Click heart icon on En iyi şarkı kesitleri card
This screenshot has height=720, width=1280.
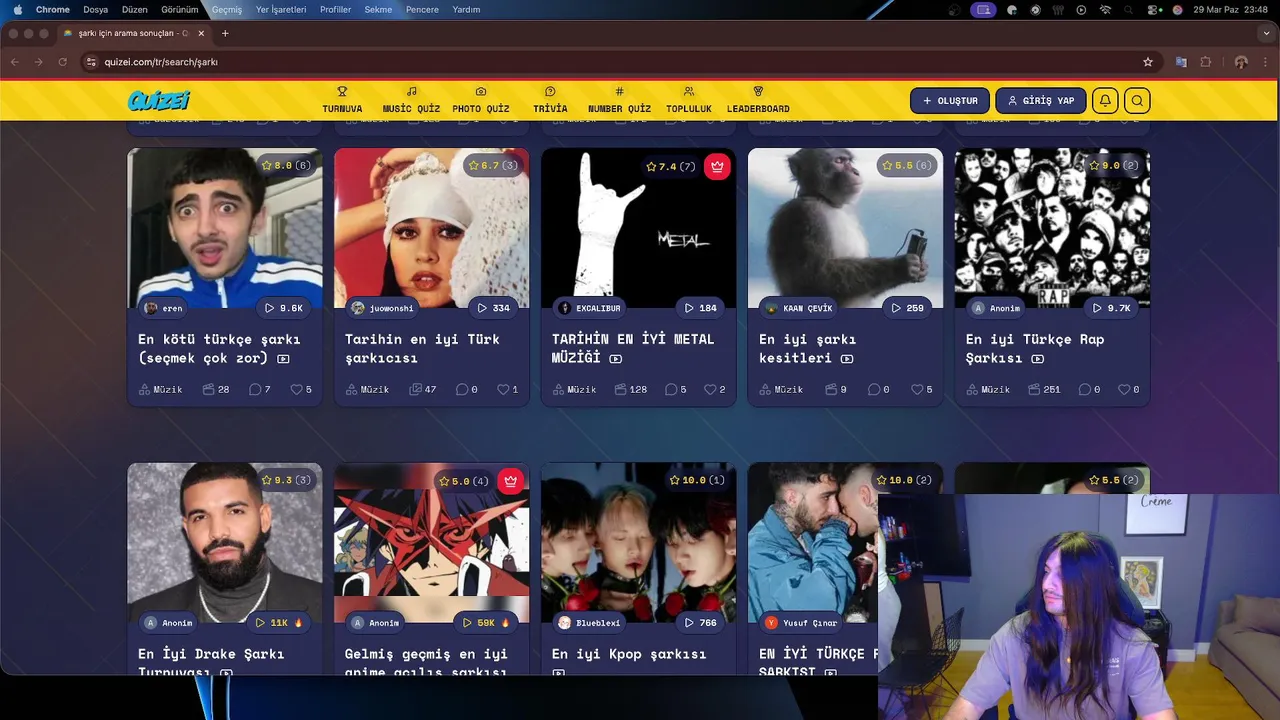tap(917, 389)
